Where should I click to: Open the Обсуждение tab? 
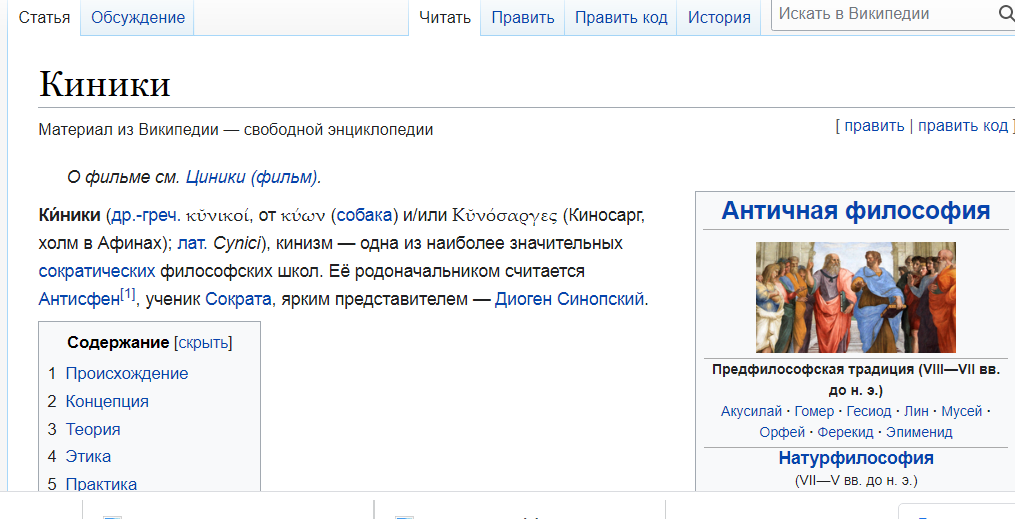click(x=138, y=17)
